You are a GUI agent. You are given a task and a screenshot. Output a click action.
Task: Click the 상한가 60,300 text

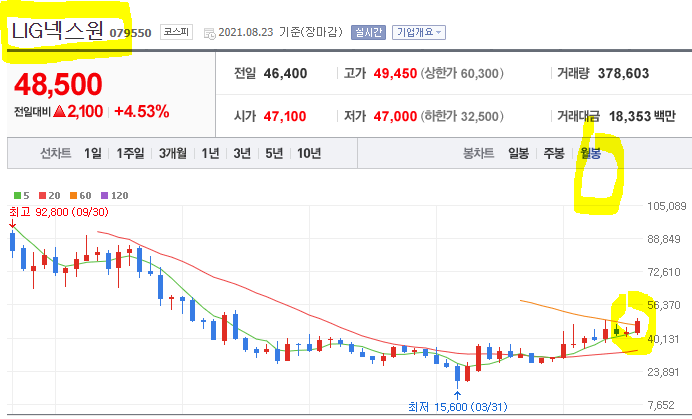tap(462, 73)
